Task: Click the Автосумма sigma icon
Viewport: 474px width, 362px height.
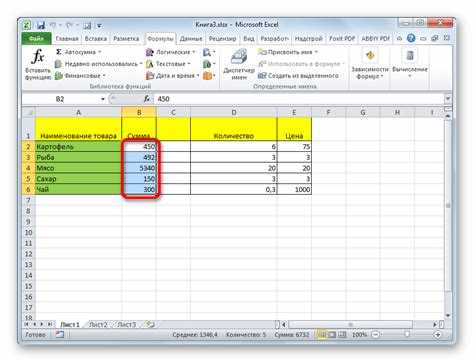Action: [x=59, y=52]
